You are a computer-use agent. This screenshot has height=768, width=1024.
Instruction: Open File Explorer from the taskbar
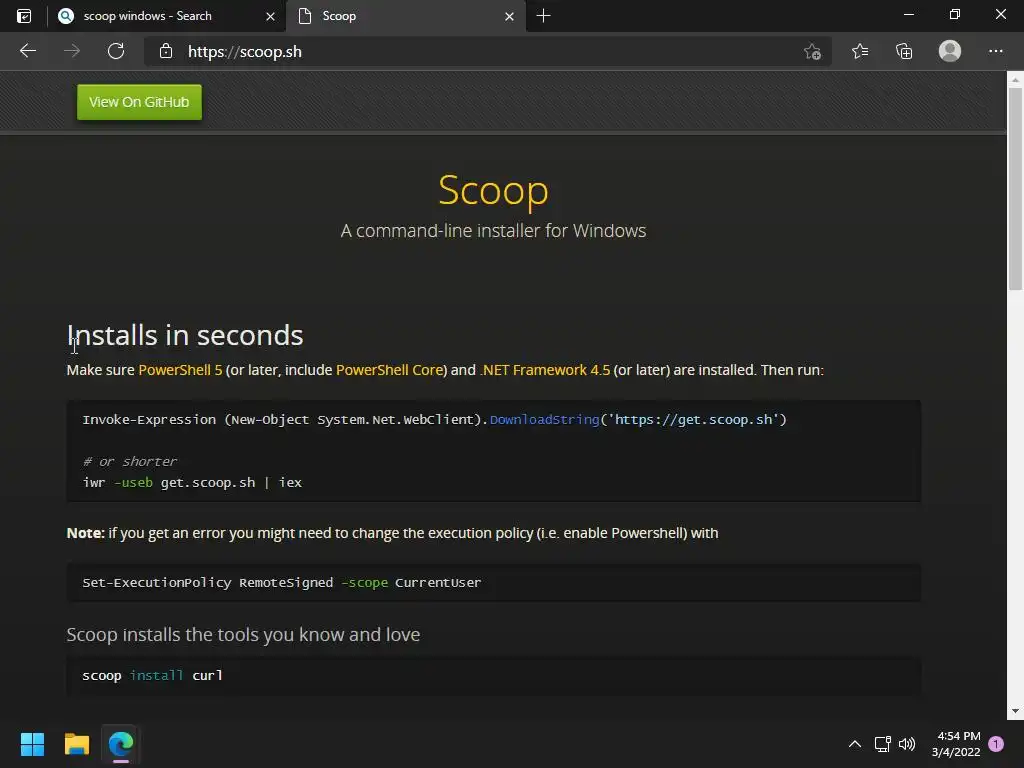(x=76, y=744)
